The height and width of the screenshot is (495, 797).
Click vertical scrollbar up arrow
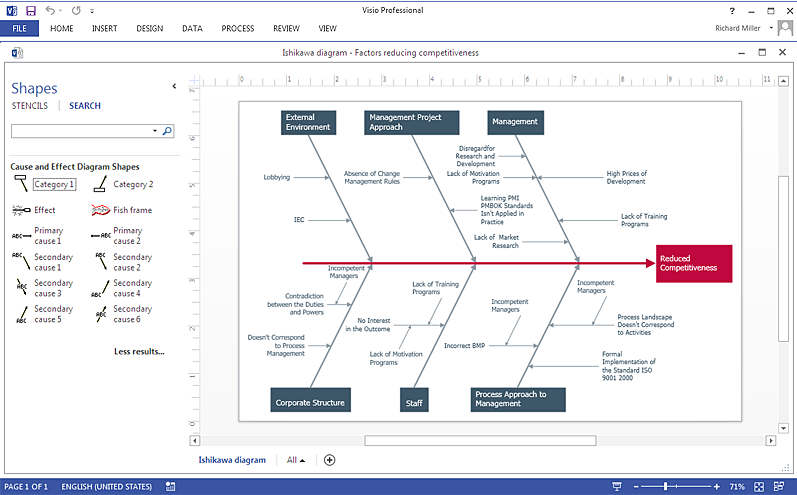coord(783,81)
